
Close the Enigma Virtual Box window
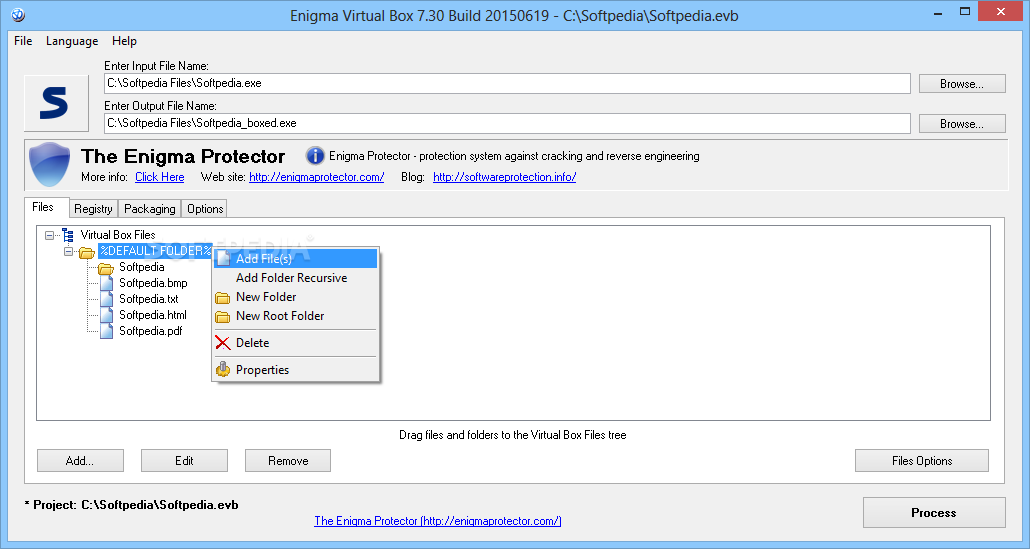tap(1001, 11)
